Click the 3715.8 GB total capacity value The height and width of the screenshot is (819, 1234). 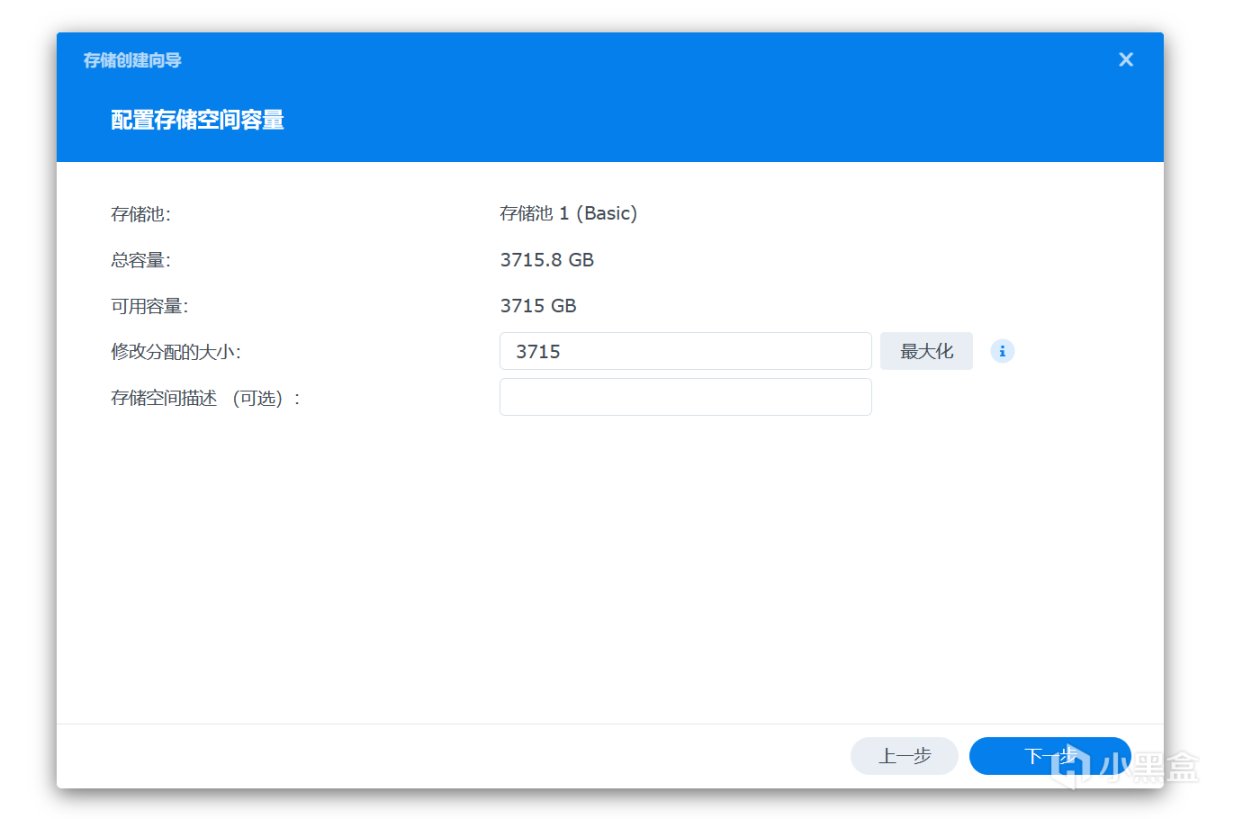point(547,260)
